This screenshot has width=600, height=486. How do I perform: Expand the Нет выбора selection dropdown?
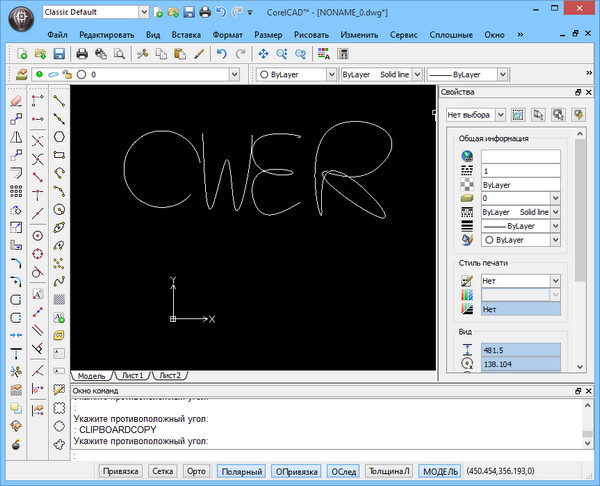click(x=498, y=115)
